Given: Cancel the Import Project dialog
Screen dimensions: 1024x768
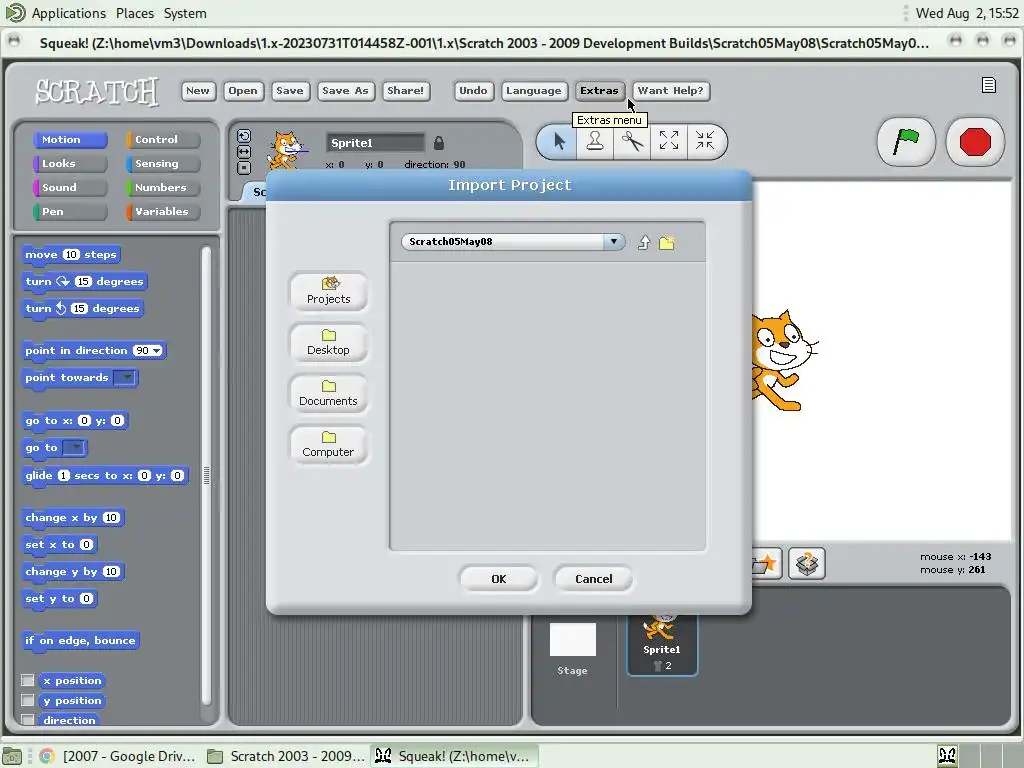Looking at the screenshot, I should pyautogui.click(x=593, y=579).
